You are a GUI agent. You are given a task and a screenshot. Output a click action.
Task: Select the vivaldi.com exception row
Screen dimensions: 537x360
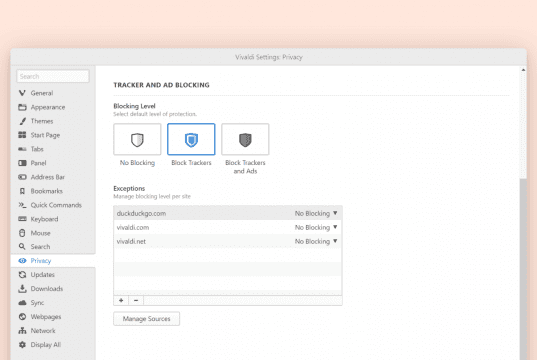[x=228, y=227]
